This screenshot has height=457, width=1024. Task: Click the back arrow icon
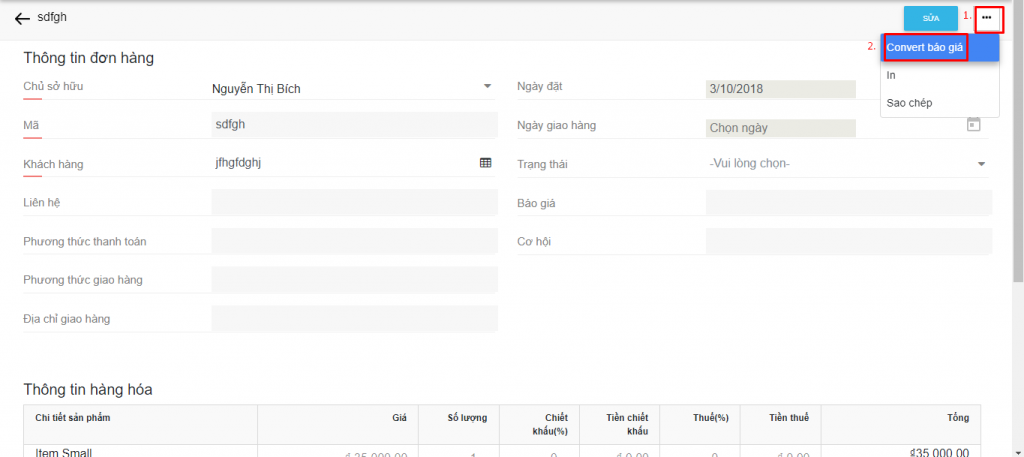point(22,18)
